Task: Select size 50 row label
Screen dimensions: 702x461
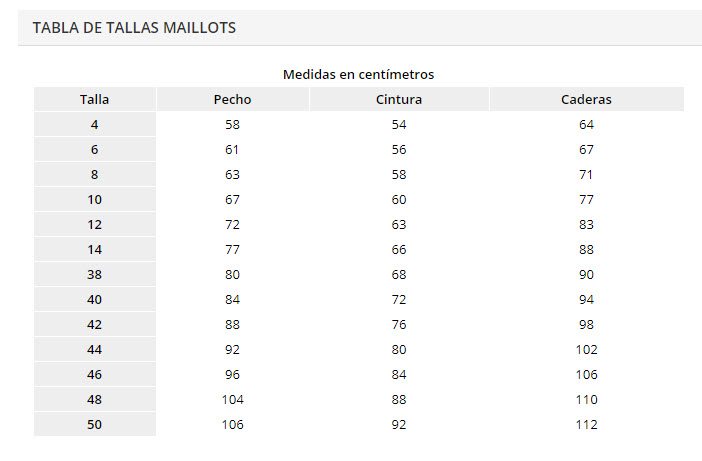Action: pyautogui.click(x=94, y=424)
